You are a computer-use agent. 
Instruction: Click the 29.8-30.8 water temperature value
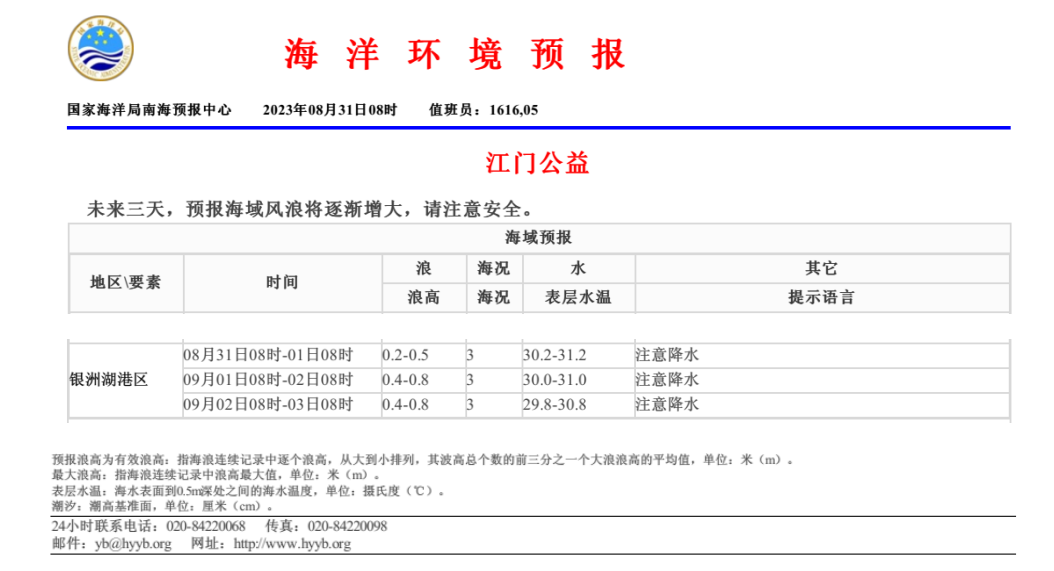click(554, 404)
